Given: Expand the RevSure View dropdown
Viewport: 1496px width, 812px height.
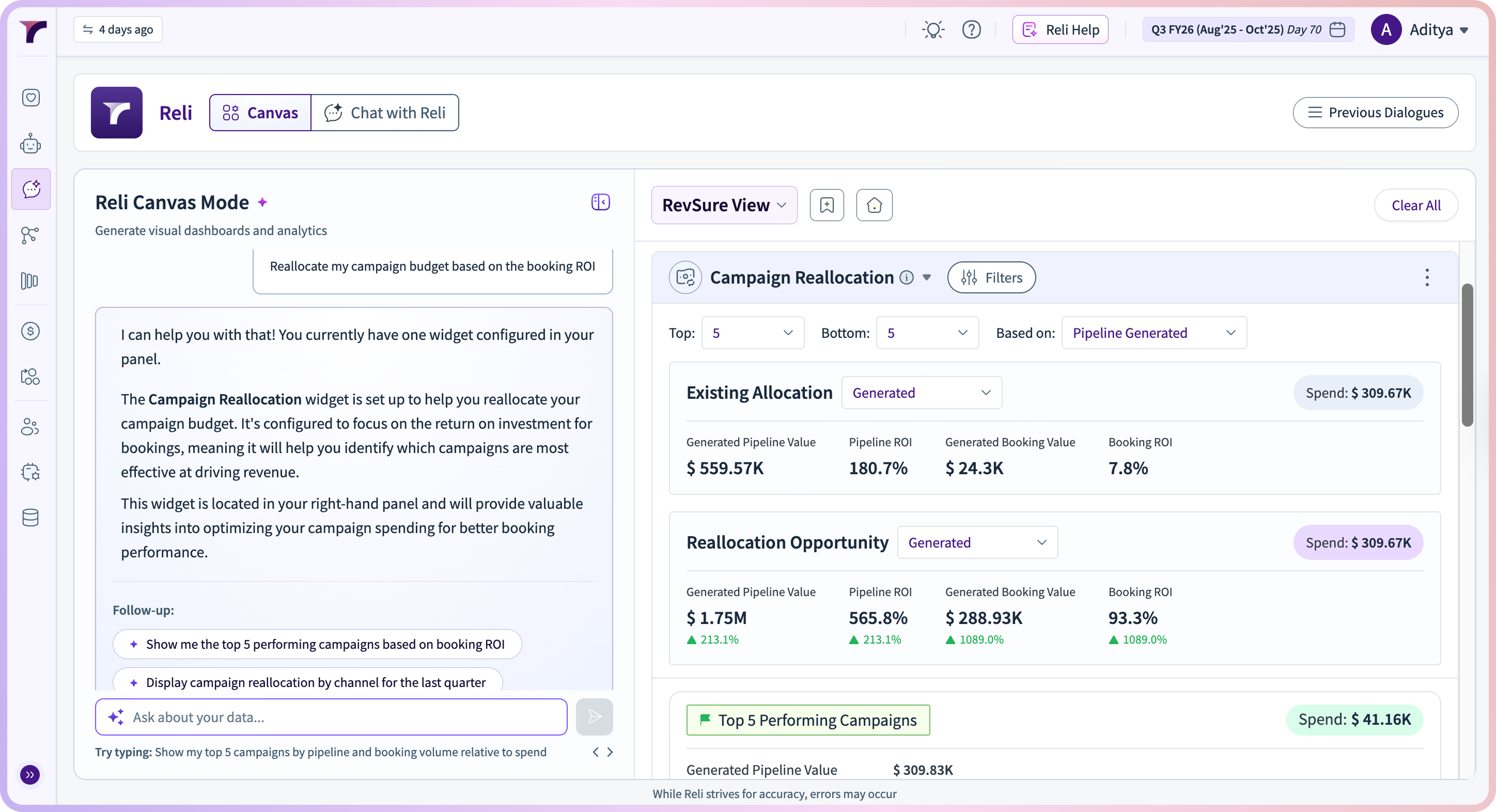Looking at the screenshot, I should (x=724, y=205).
